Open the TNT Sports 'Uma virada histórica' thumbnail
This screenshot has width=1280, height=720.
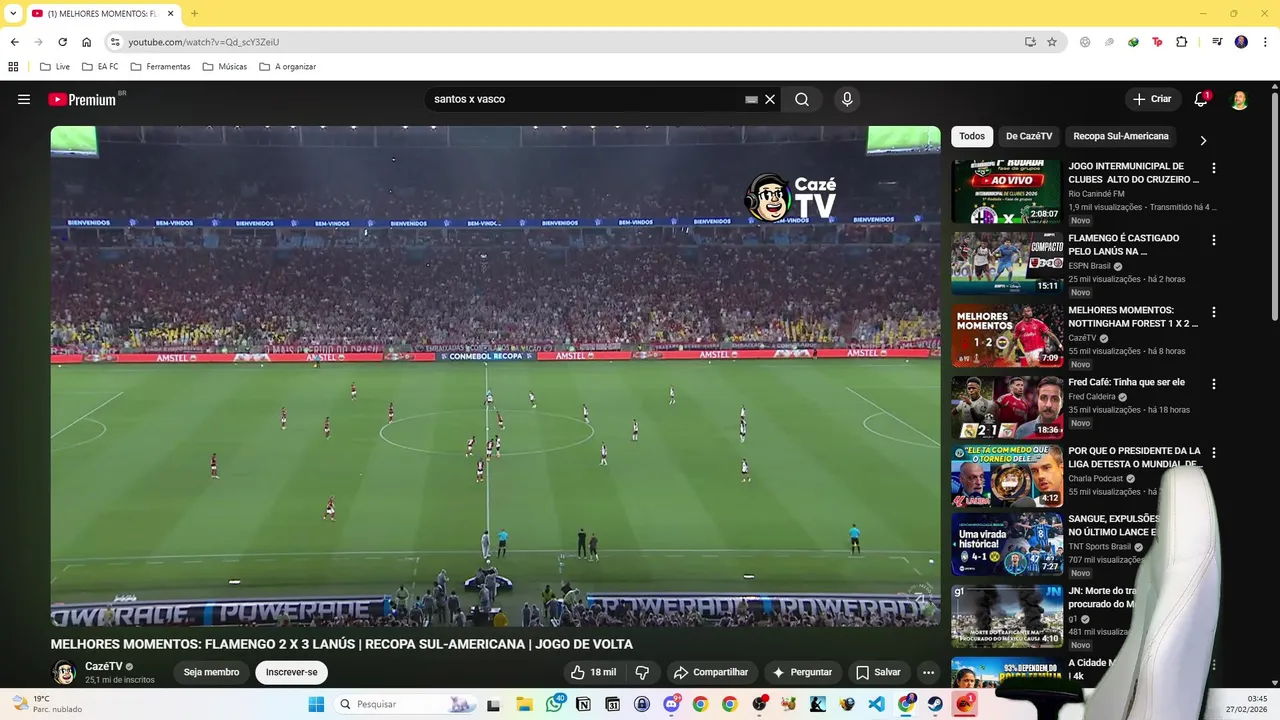coord(1007,544)
